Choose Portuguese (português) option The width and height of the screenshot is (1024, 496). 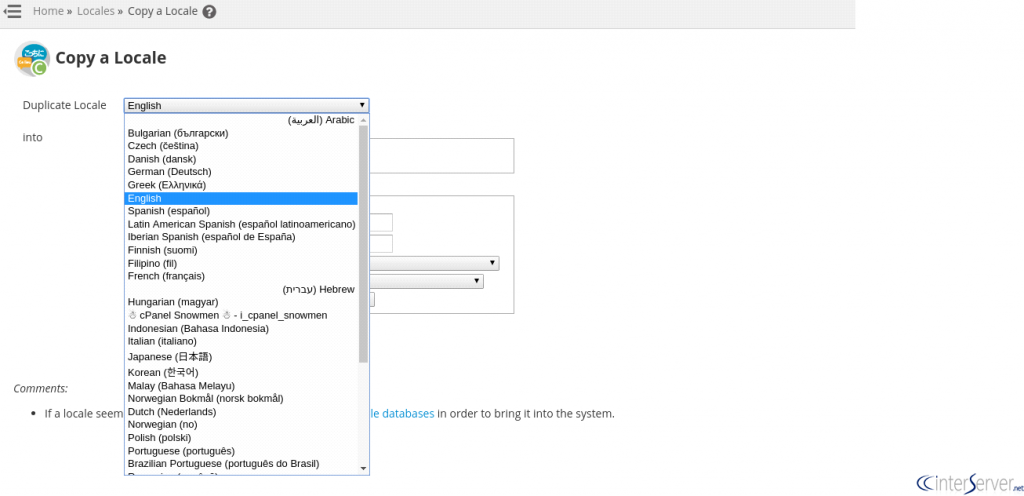(241, 451)
